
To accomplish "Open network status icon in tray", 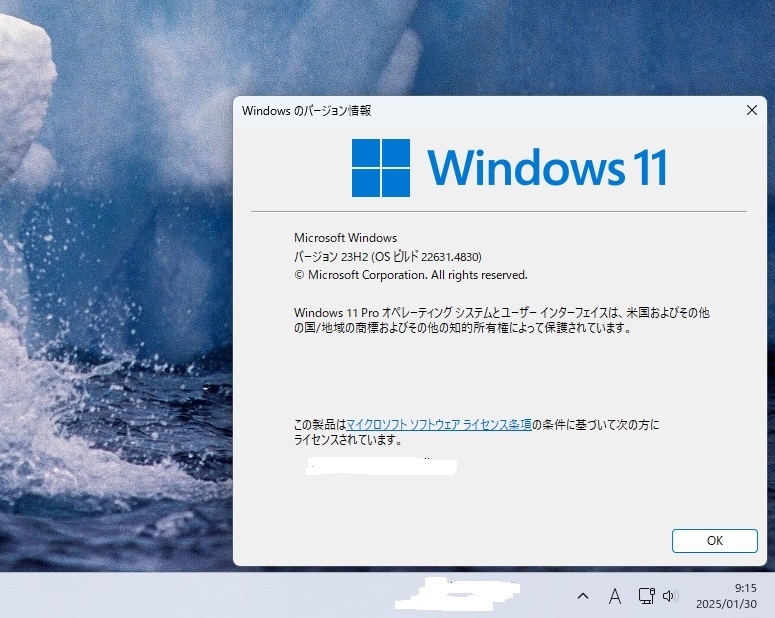I will (x=646, y=596).
